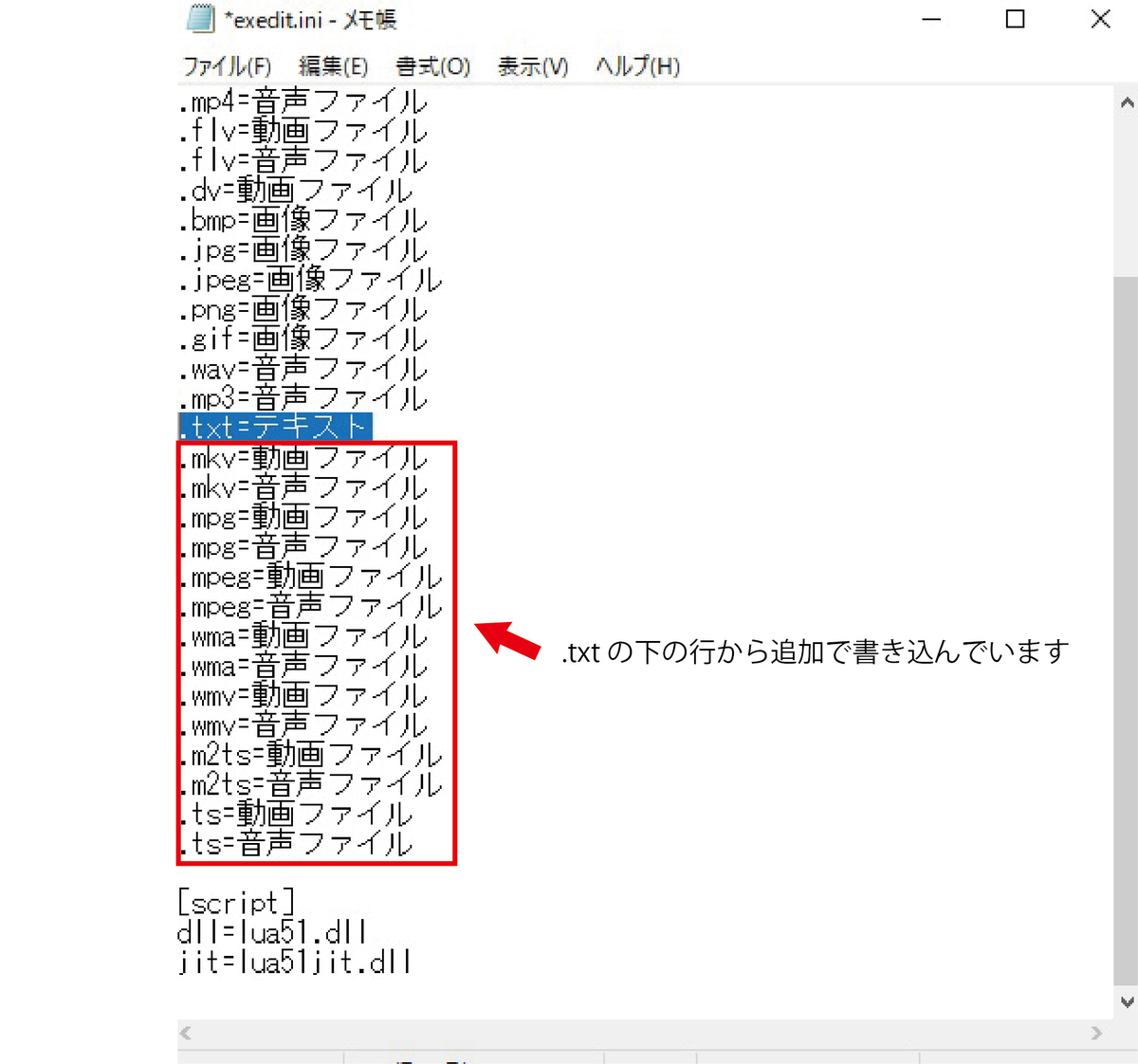Click the vertical scrollbar thumb
Image resolution: width=1138 pixels, height=1064 pixels.
click(1127, 633)
